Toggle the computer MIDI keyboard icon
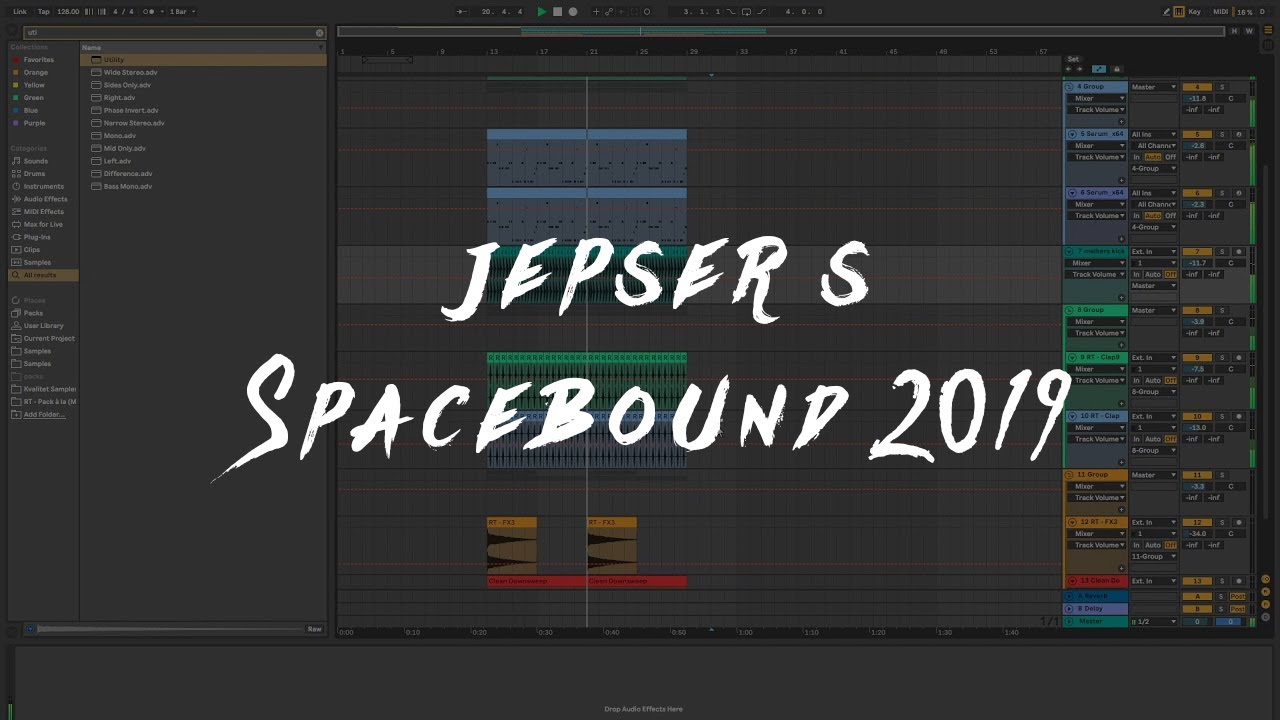 point(1179,12)
